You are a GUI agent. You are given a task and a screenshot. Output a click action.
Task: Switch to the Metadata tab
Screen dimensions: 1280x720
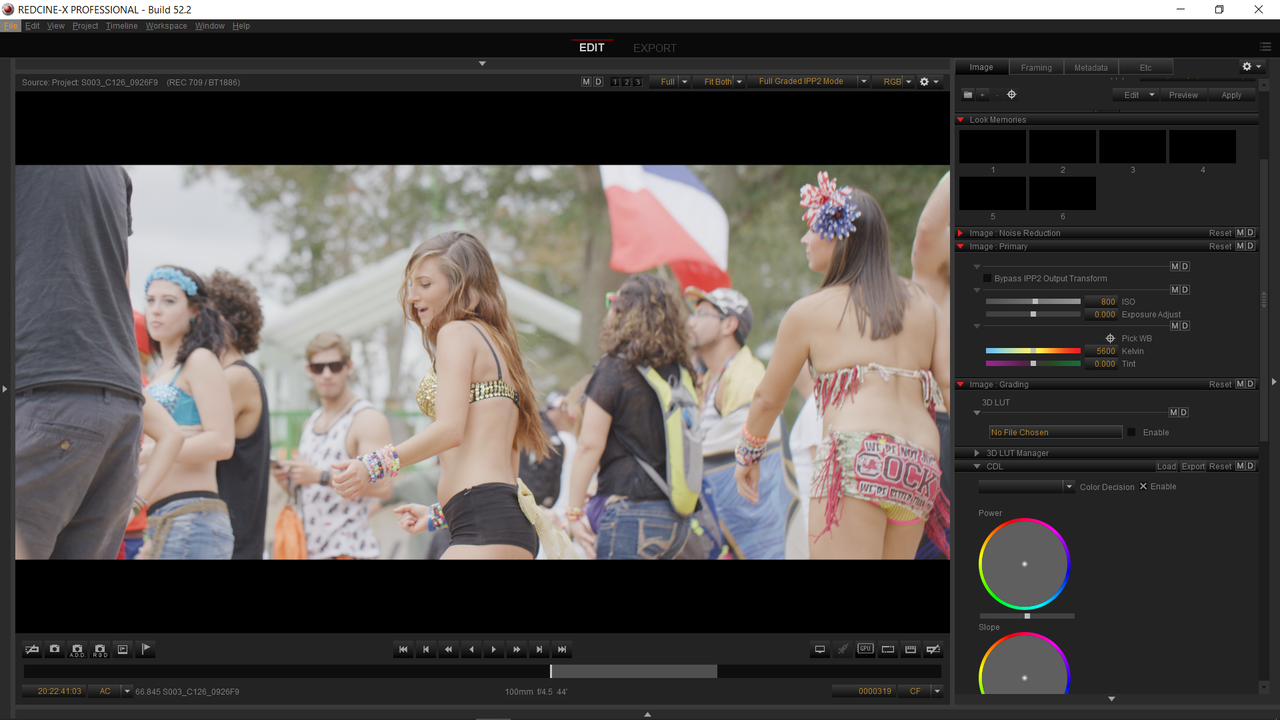[1091, 68]
